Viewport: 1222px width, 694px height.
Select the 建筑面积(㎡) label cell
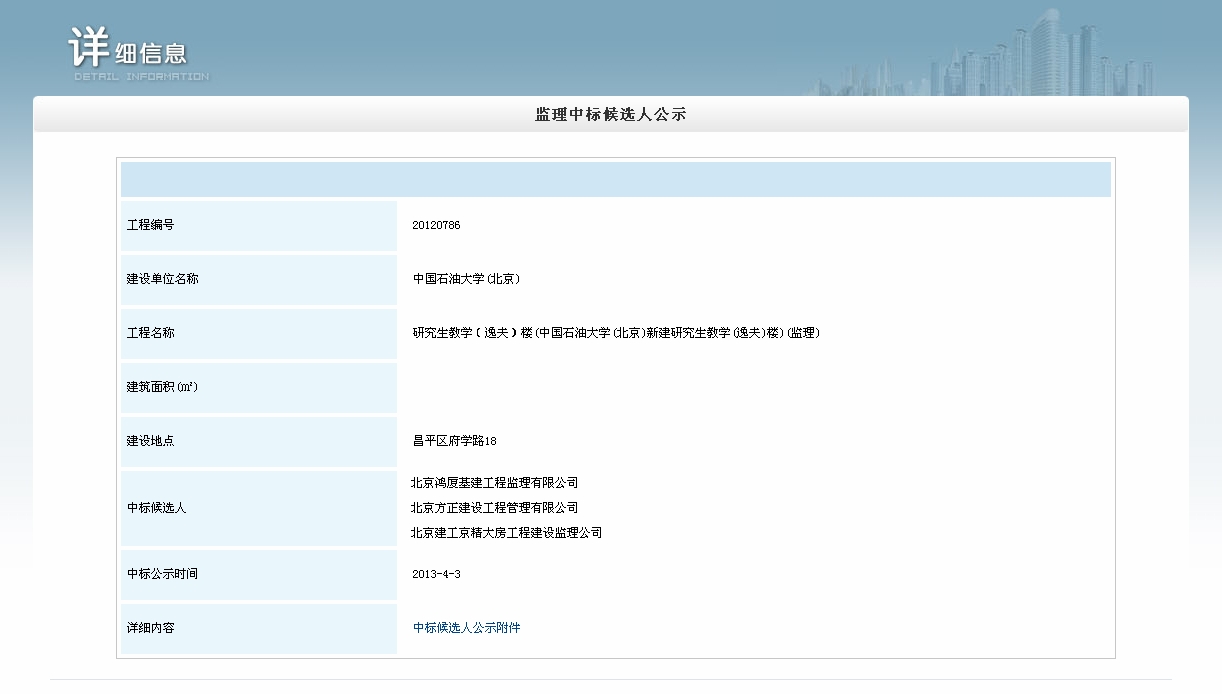point(259,387)
